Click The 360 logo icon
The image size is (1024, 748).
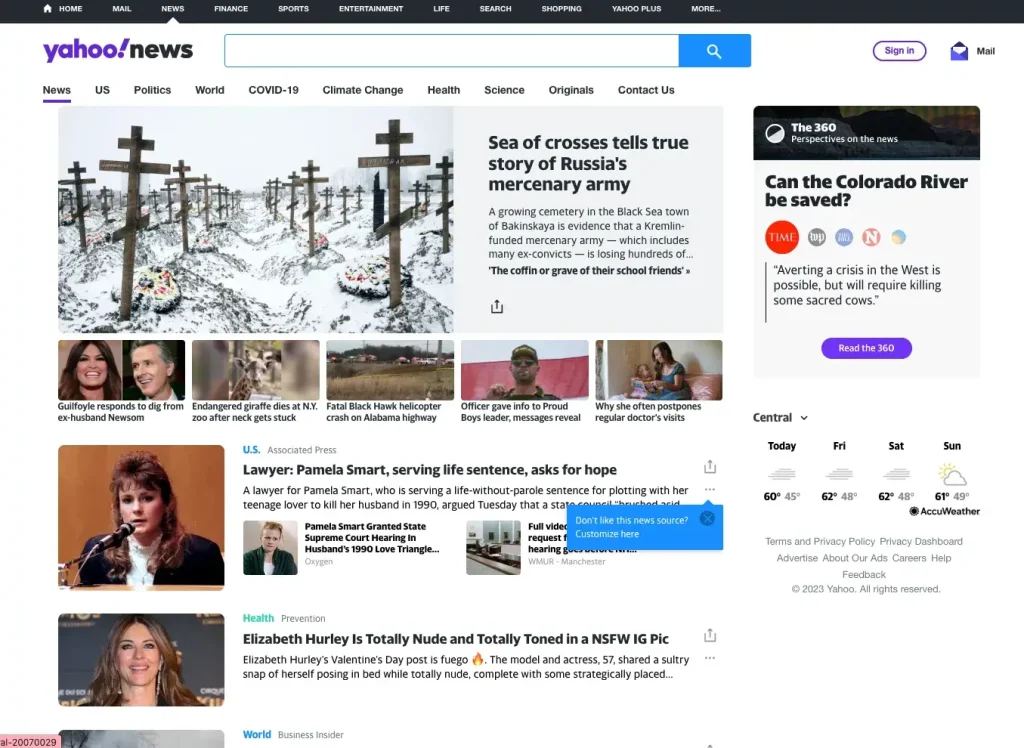(775, 133)
